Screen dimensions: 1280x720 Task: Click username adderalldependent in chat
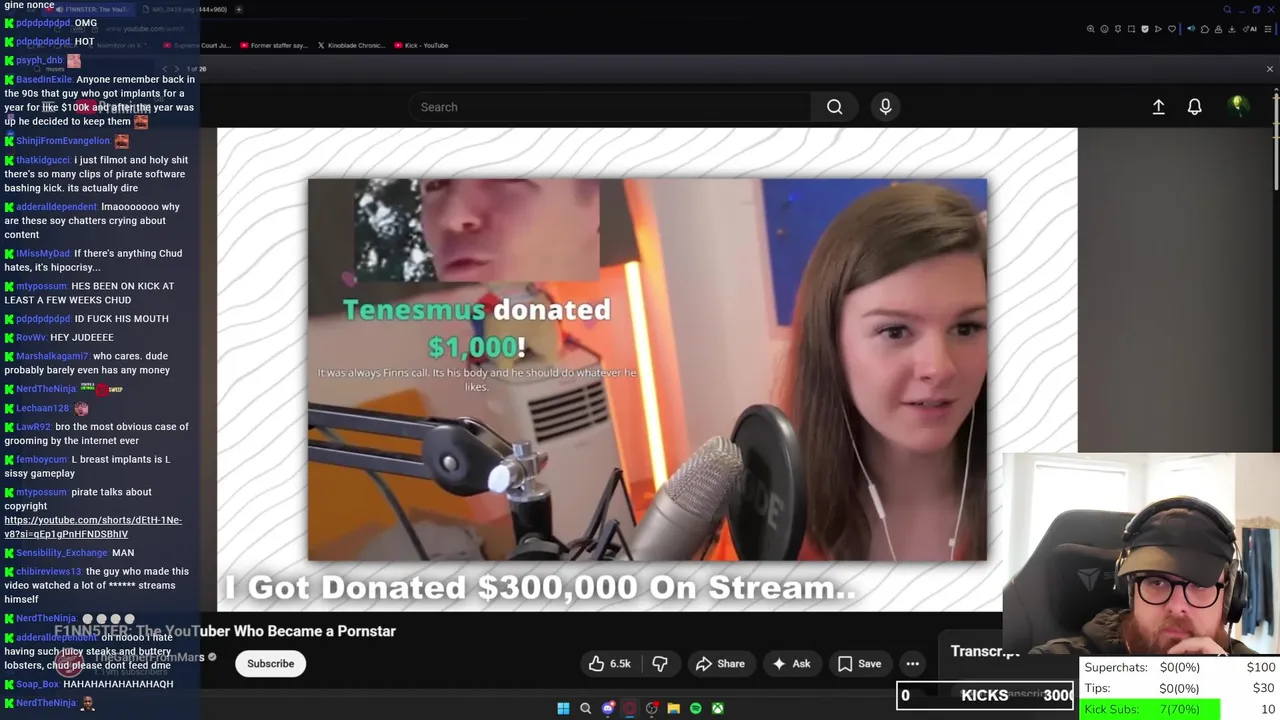tap(57, 207)
